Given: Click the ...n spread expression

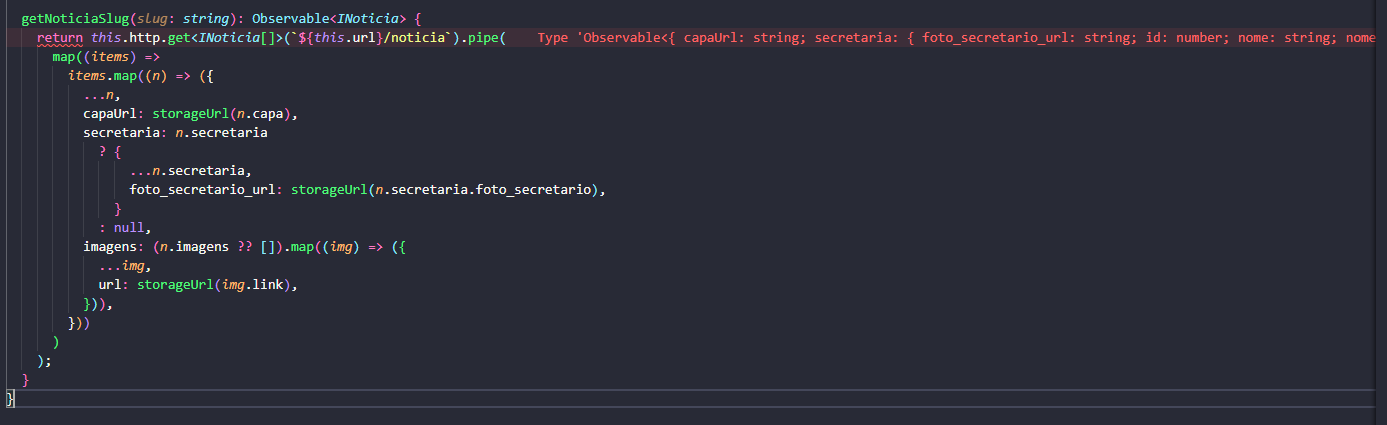Looking at the screenshot, I should coord(101,95).
